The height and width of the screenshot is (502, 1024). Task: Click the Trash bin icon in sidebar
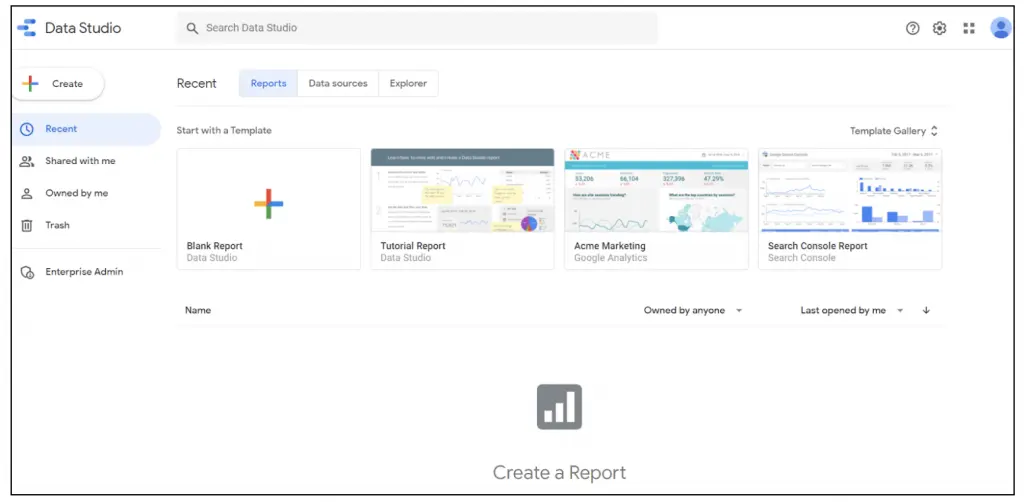click(x=27, y=226)
